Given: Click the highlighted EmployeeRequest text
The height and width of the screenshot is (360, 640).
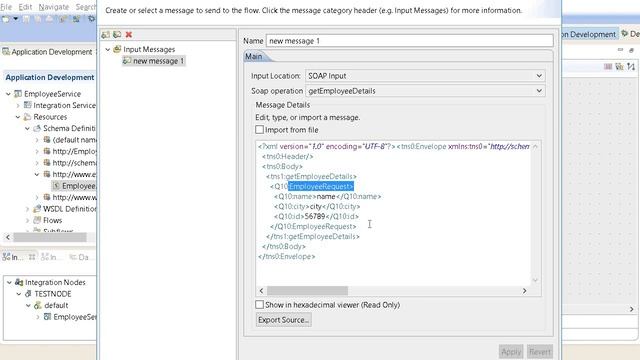Looking at the screenshot, I should 321,187.
